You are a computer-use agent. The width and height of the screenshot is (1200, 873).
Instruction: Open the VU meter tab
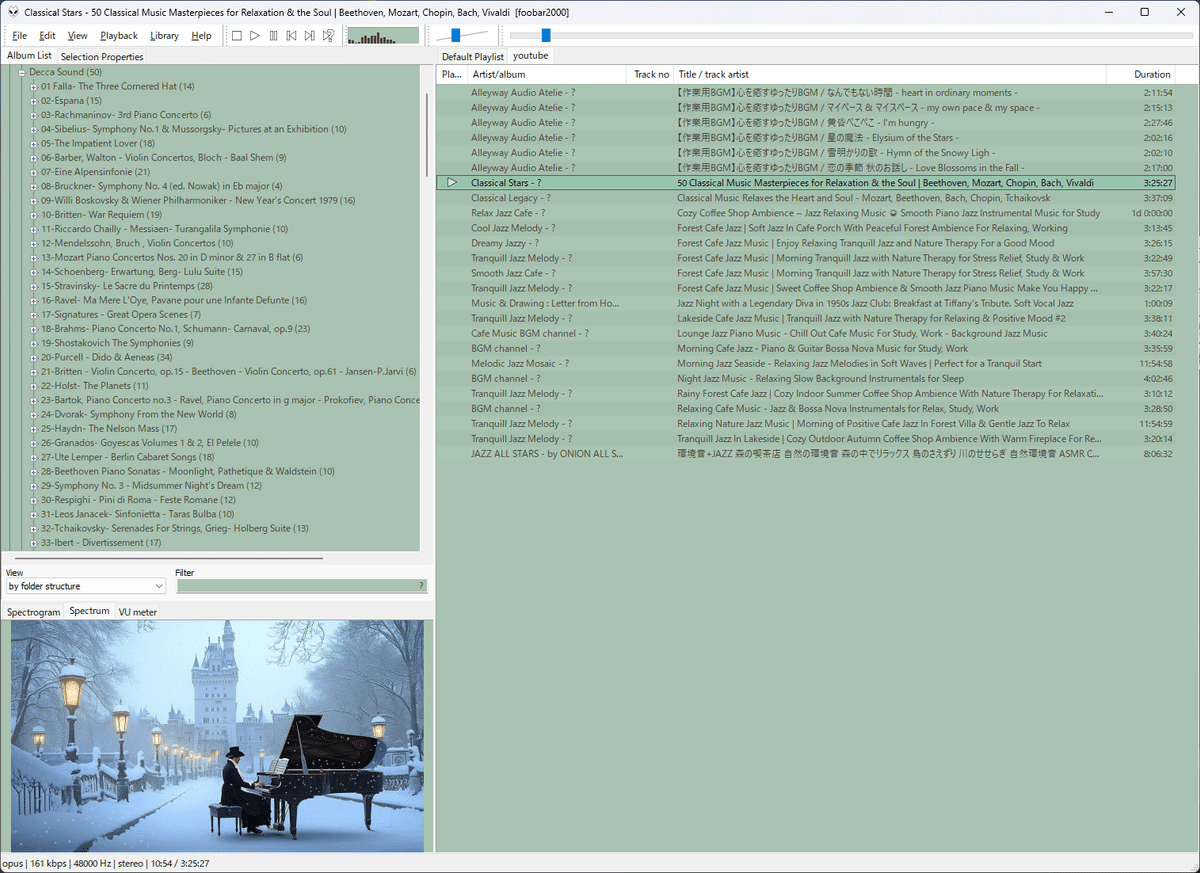[135, 611]
